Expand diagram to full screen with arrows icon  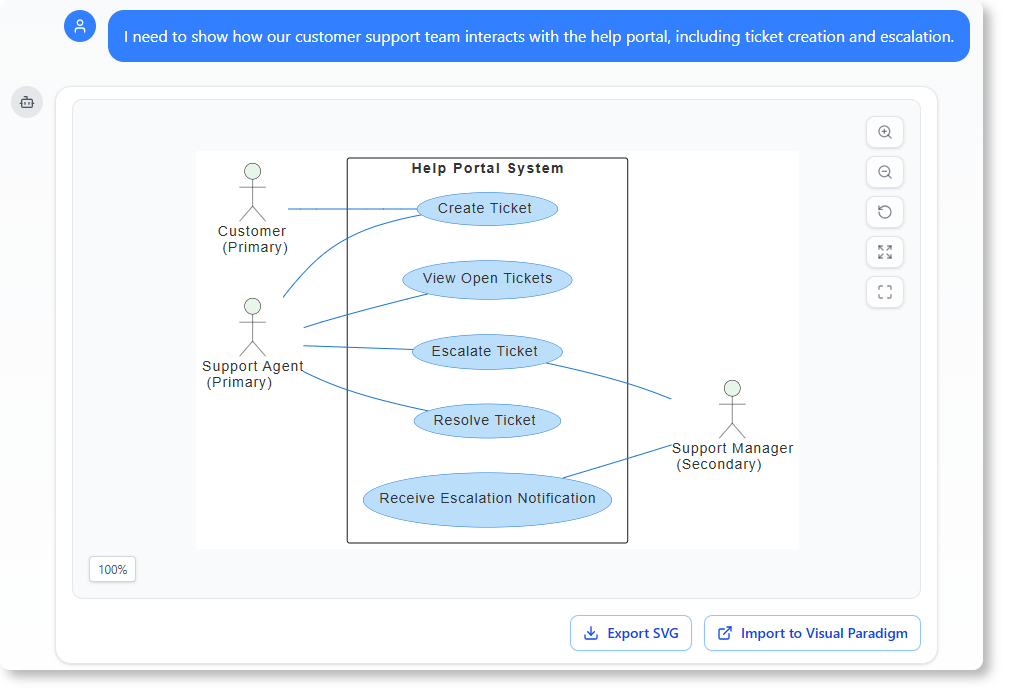[x=884, y=252]
